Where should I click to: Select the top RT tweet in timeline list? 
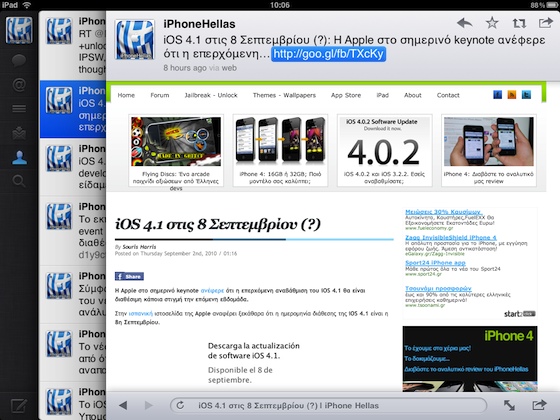pyautogui.click(x=73, y=46)
